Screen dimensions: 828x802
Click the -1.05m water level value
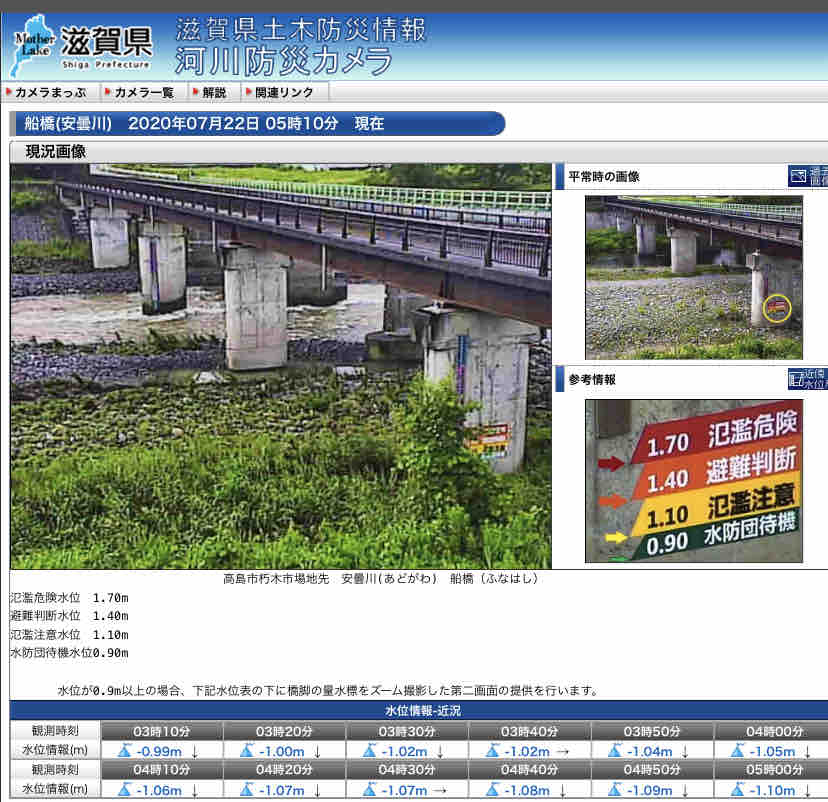(x=771, y=751)
